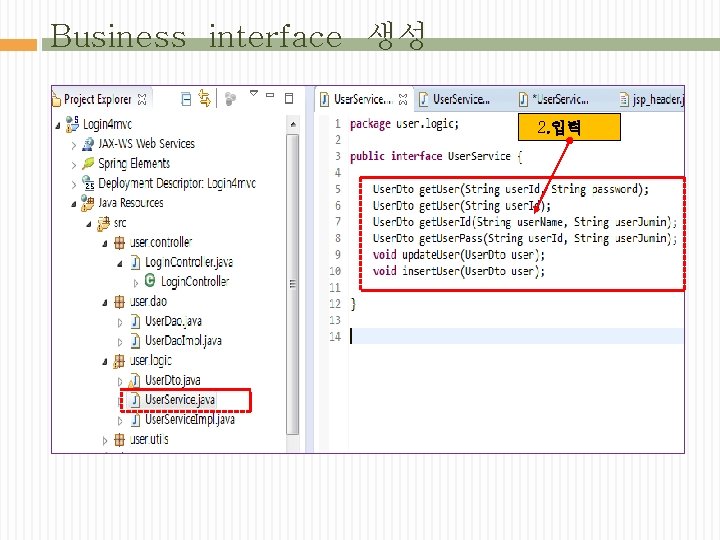Select UserService.java in the tree
This screenshot has width=720, height=540.
pyautogui.click(x=180, y=400)
